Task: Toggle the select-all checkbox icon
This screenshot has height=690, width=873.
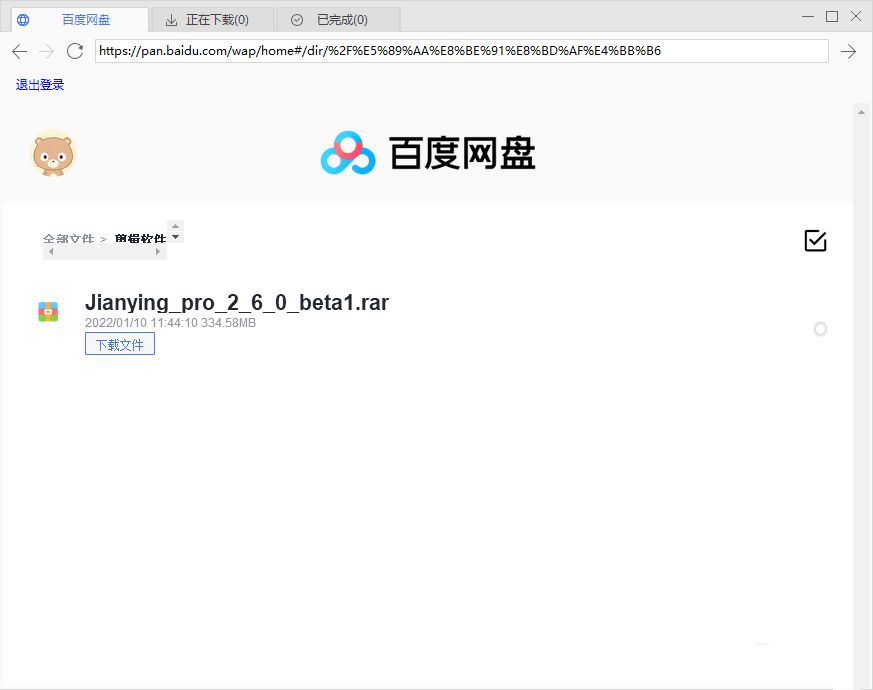Action: tap(815, 241)
